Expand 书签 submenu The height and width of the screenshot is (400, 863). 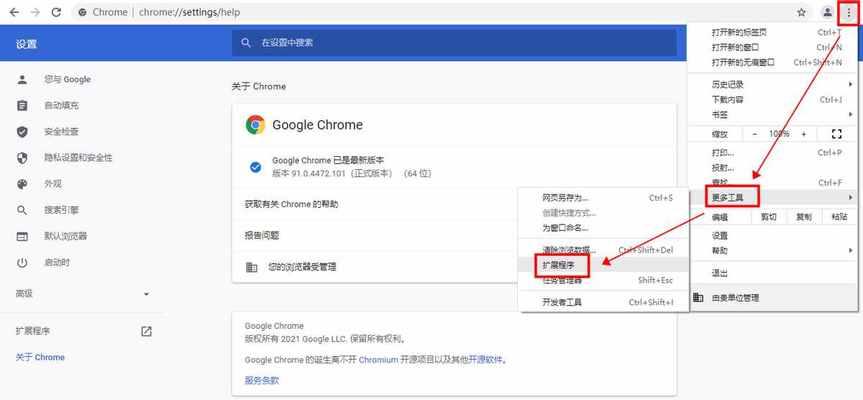coord(773,114)
